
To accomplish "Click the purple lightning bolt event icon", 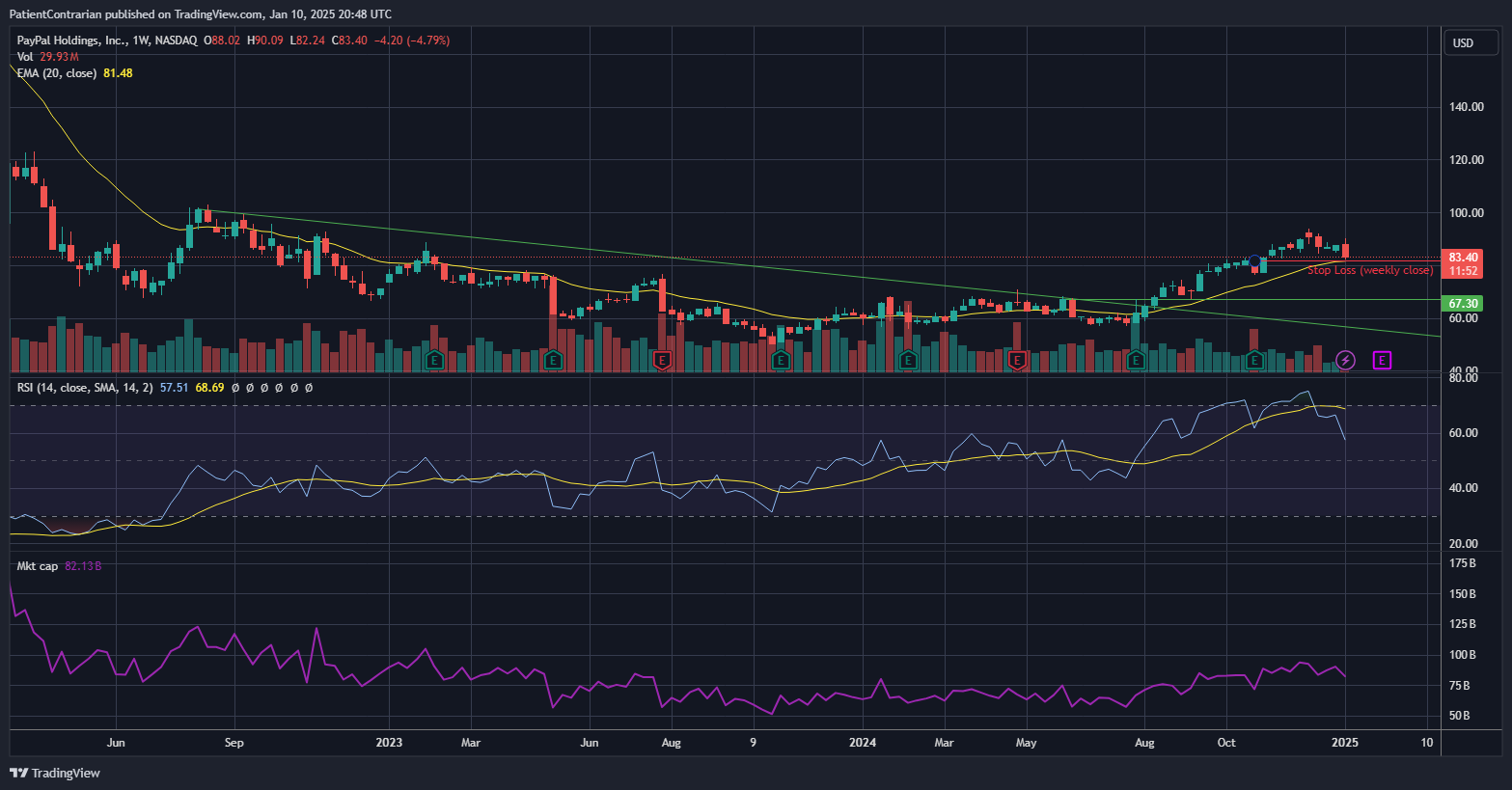I will point(1345,361).
